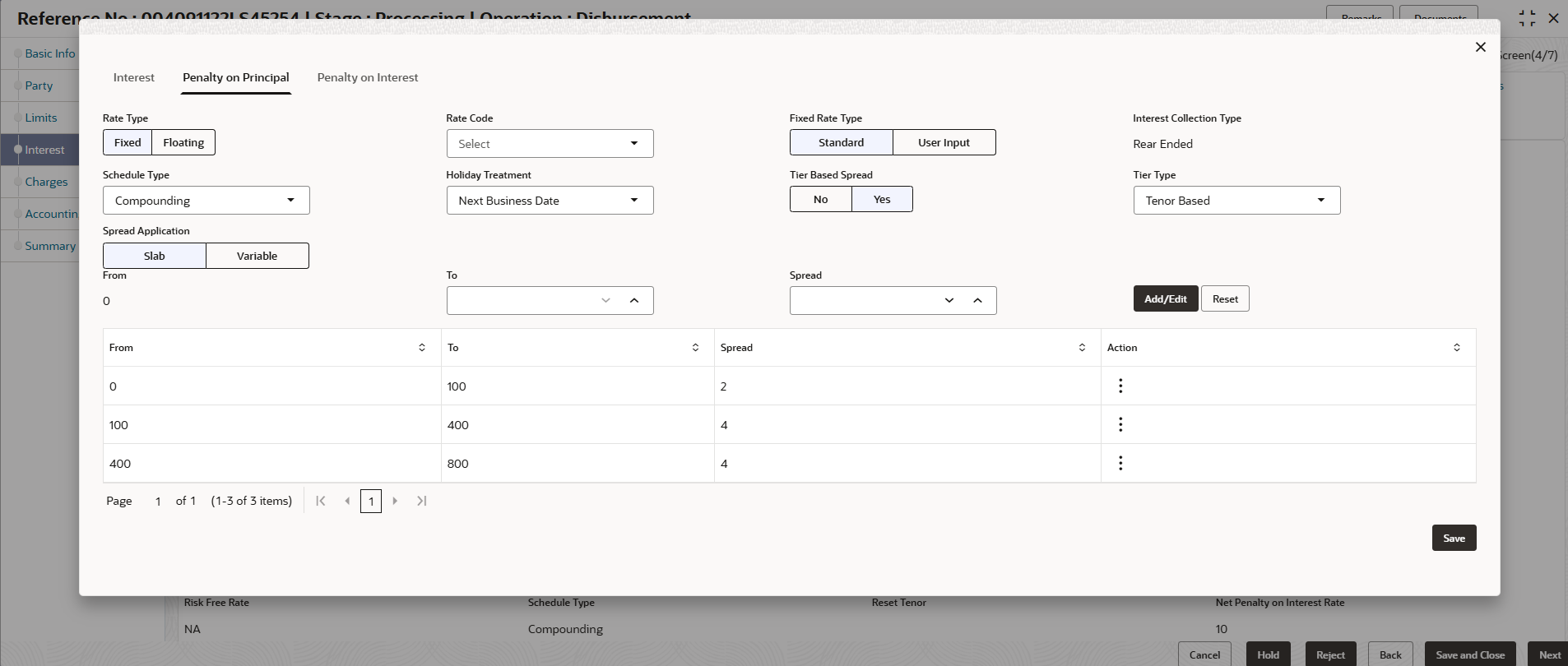Set Tier Based Spread to No

[x=820, y=199]
